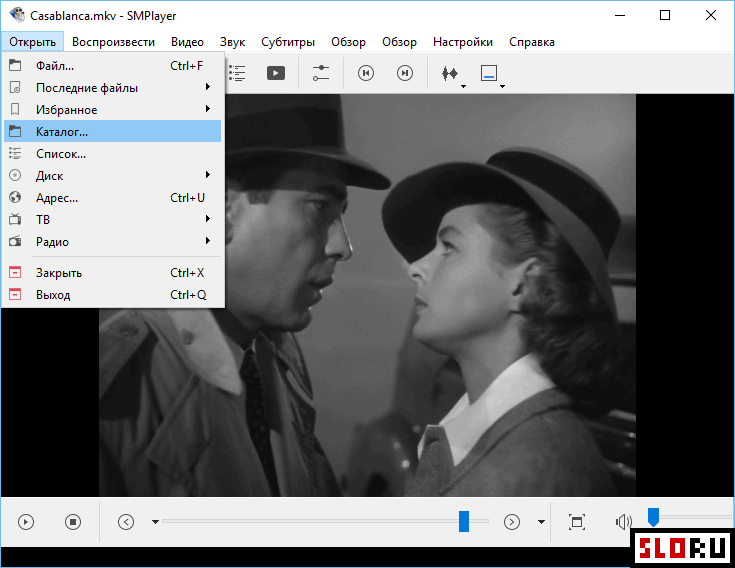Click the folder icon beside Файл...
This screenshot has height=568, width=735.
[x=15, y=65]
